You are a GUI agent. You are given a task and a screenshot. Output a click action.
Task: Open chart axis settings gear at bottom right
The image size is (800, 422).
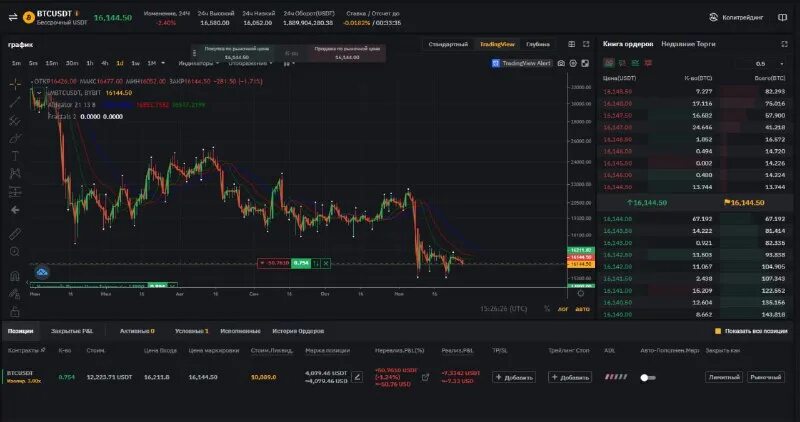[581, 293]
